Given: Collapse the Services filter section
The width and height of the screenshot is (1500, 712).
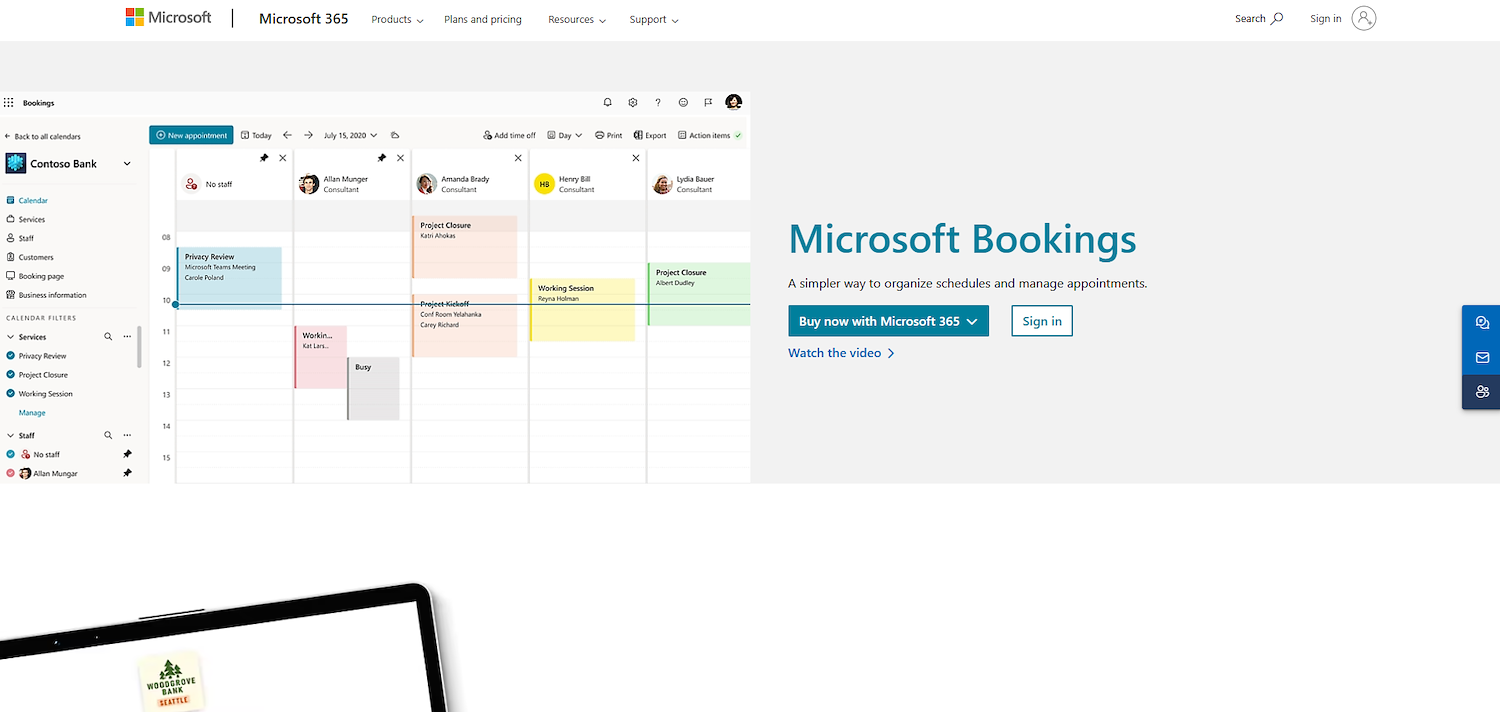Looking at the screenshot, I should (10, 337).
